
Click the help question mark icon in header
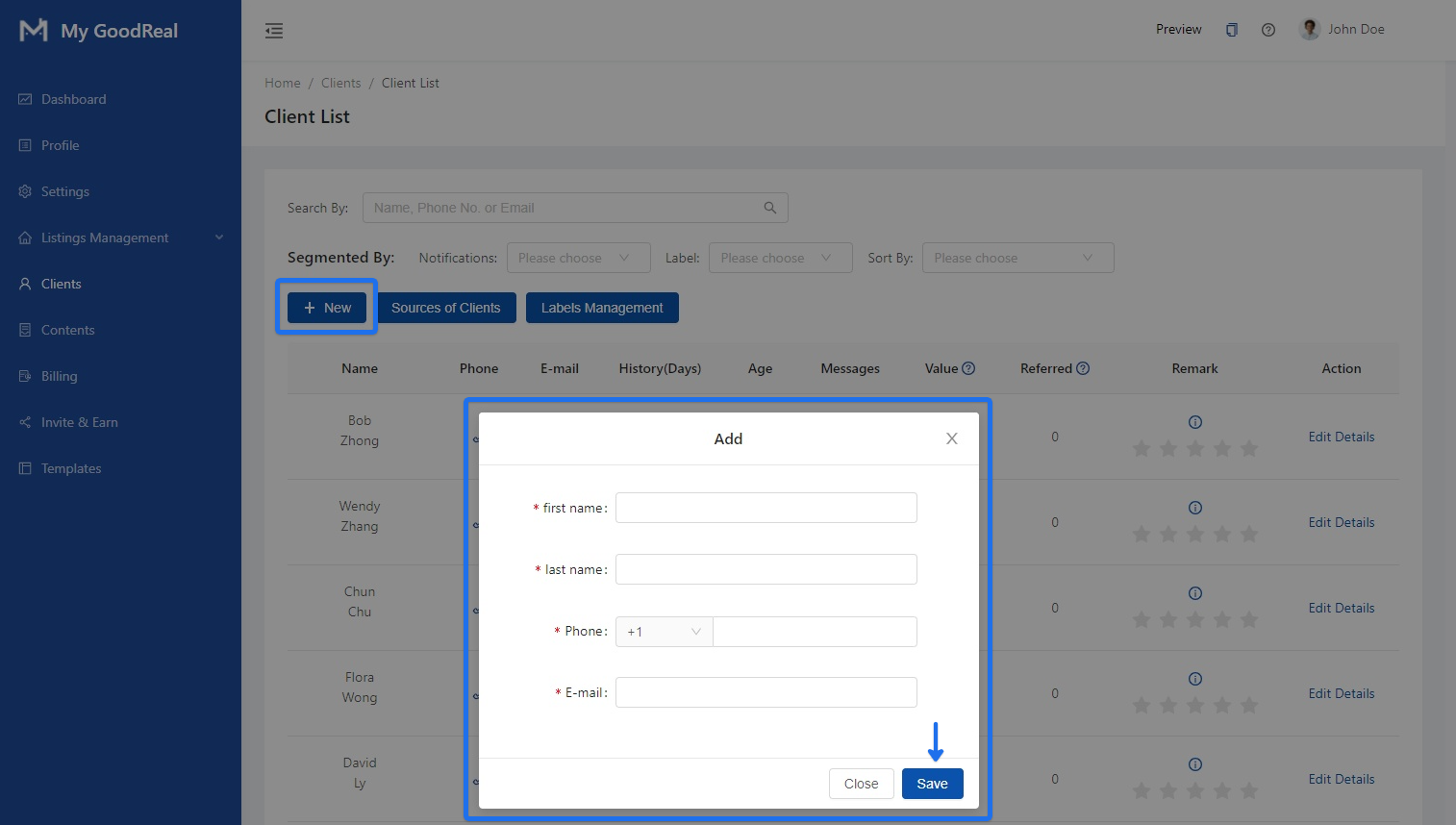(1268, 30)
